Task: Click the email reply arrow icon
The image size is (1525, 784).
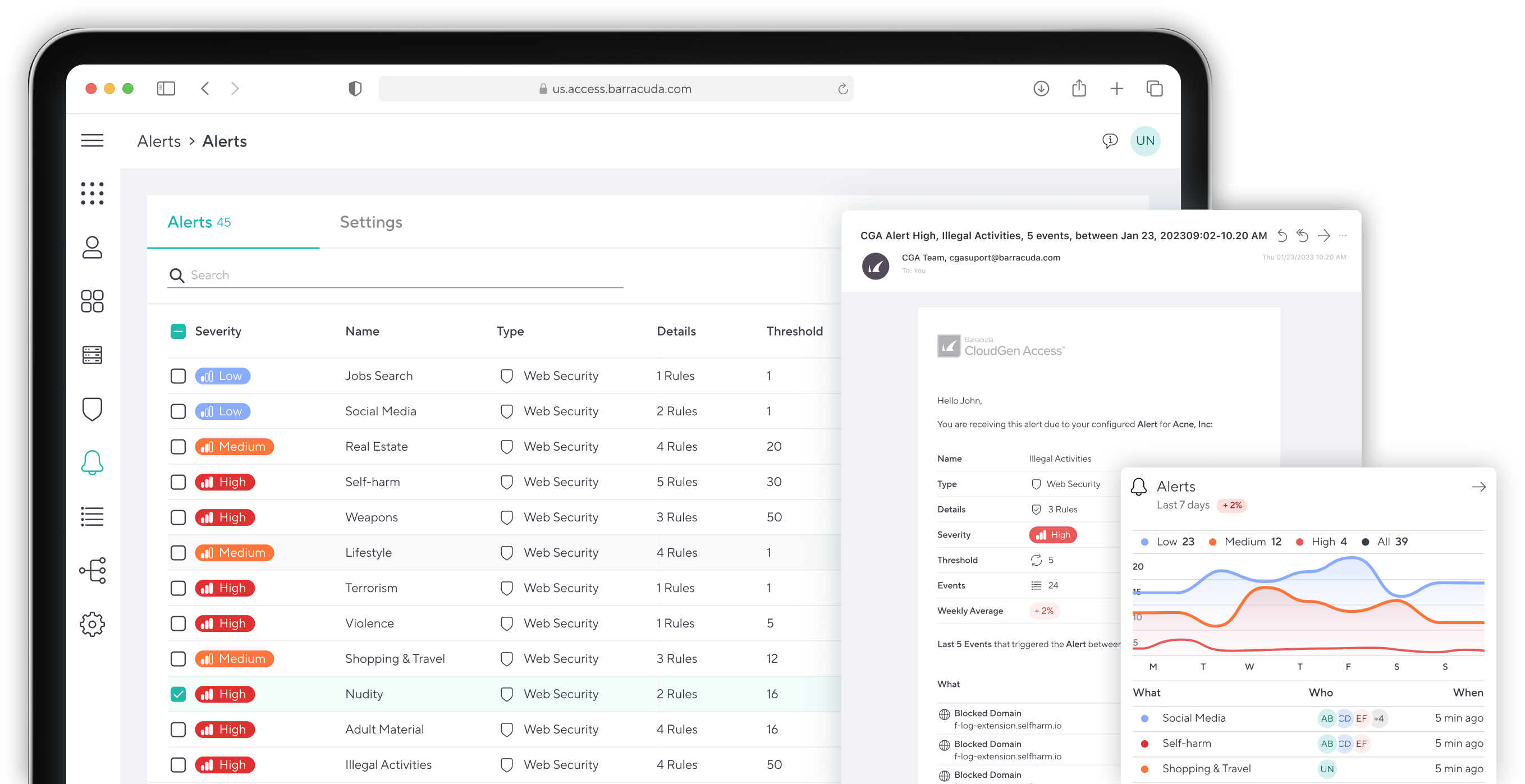Action: (1282, 236)
